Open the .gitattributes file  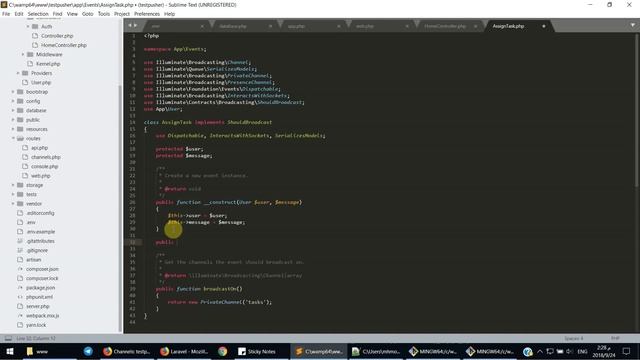[40, 241]
